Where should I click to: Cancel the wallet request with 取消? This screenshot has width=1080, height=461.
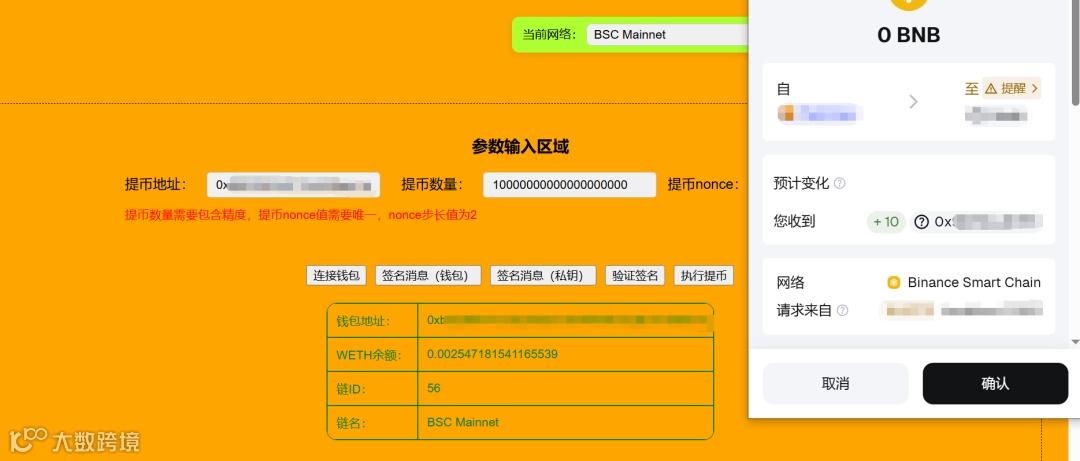coord(835,384)
